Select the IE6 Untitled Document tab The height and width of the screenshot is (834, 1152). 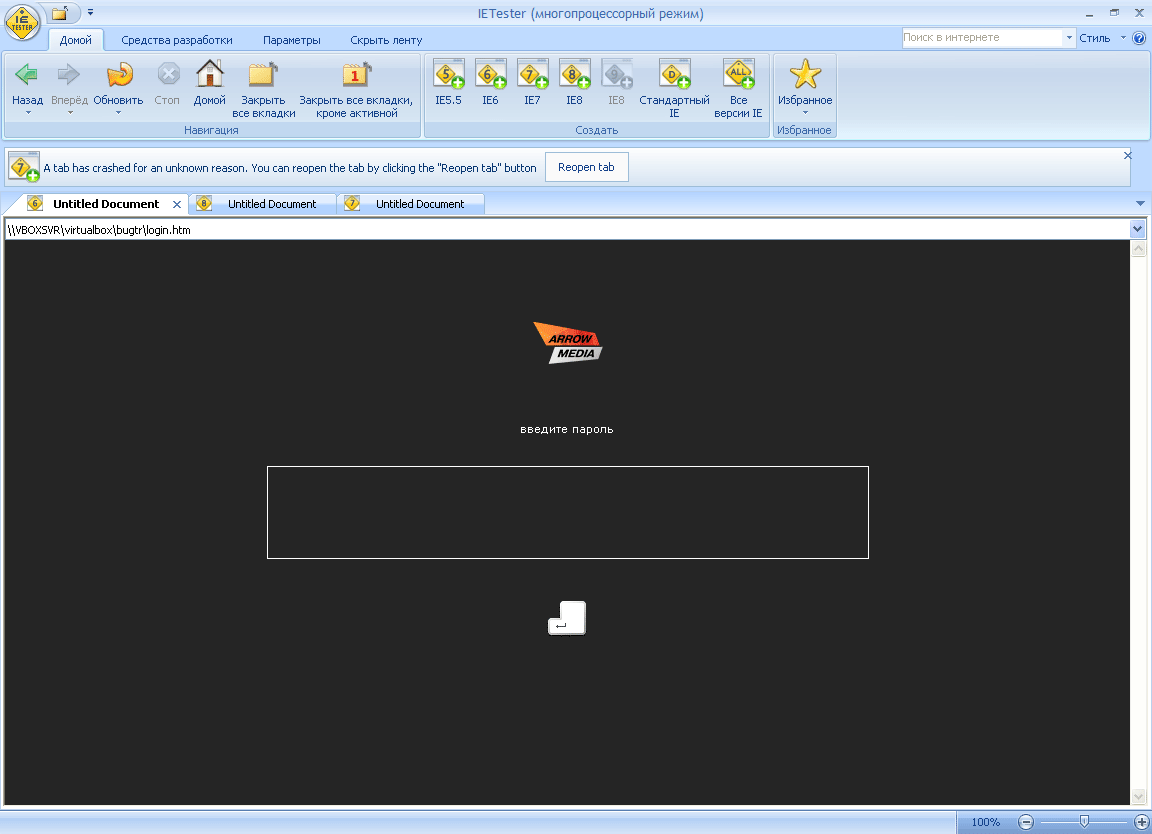pos(106,204)
